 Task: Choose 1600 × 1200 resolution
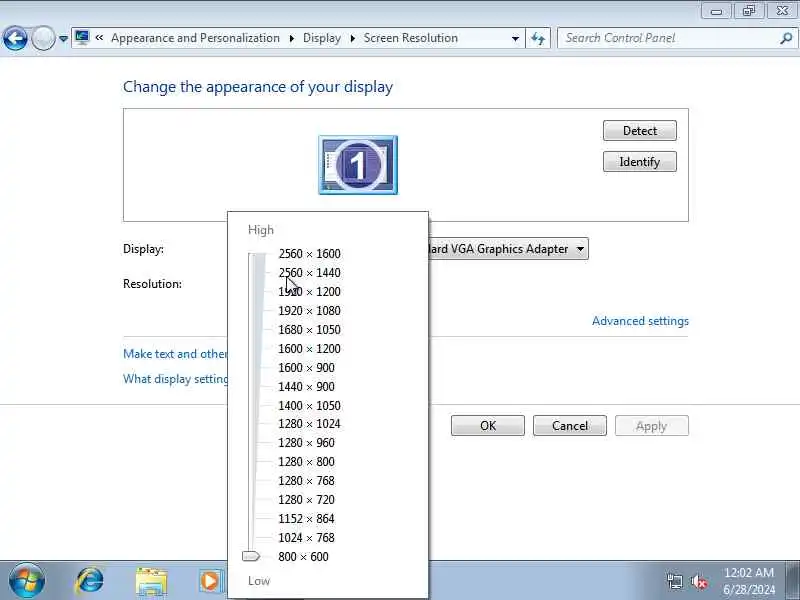click(309, 348)
